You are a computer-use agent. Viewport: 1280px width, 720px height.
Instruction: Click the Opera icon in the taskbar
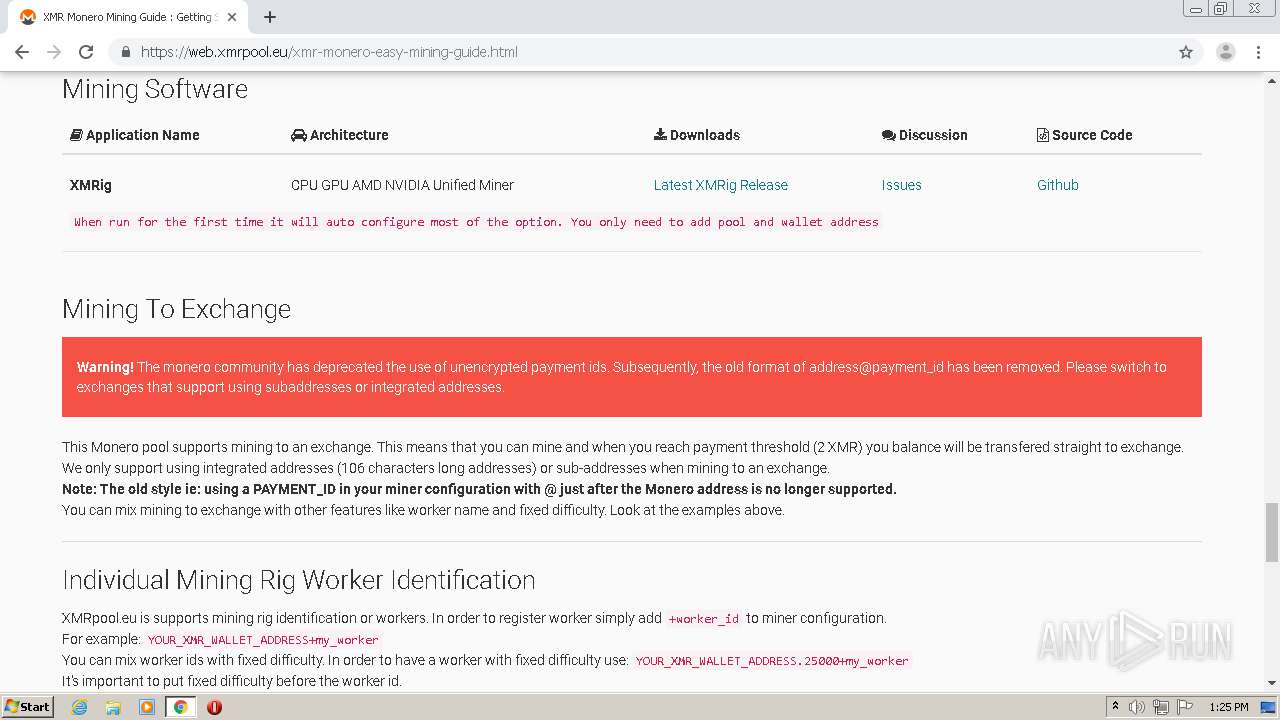click(214, 707)
